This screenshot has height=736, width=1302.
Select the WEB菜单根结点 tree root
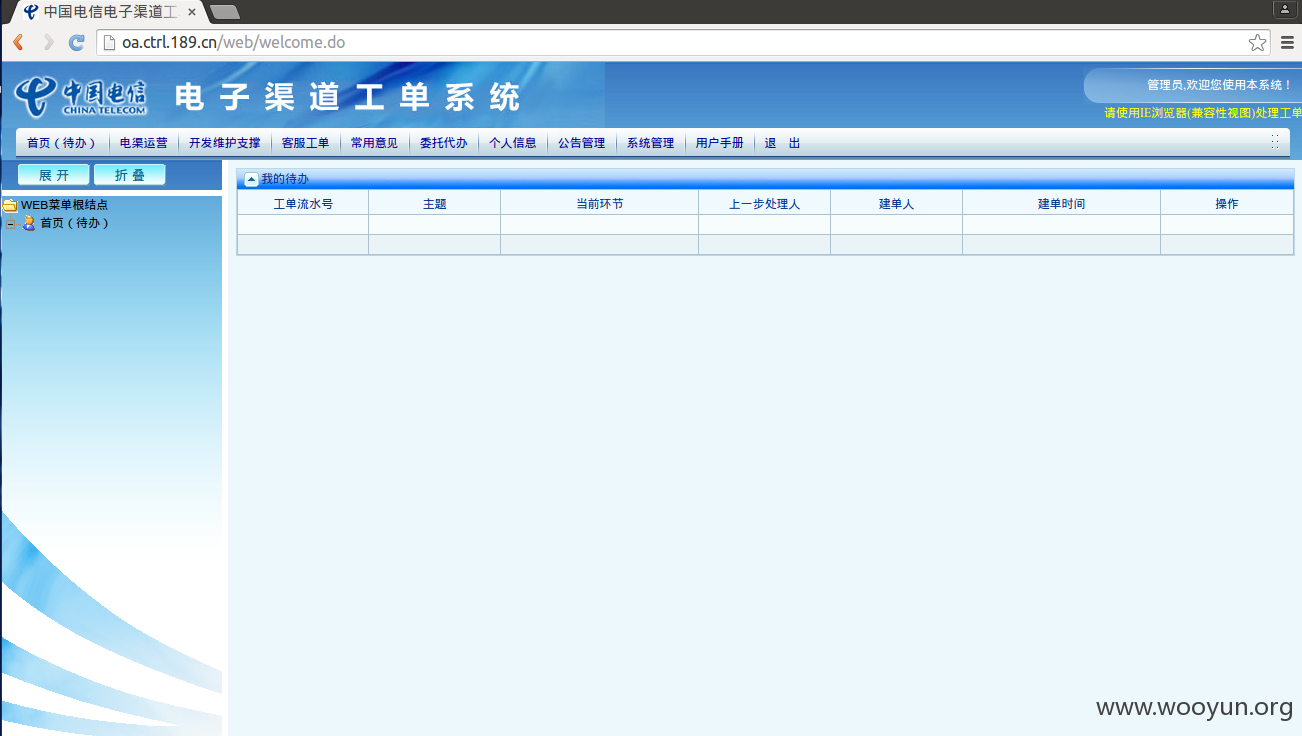[x=65, y=205]
